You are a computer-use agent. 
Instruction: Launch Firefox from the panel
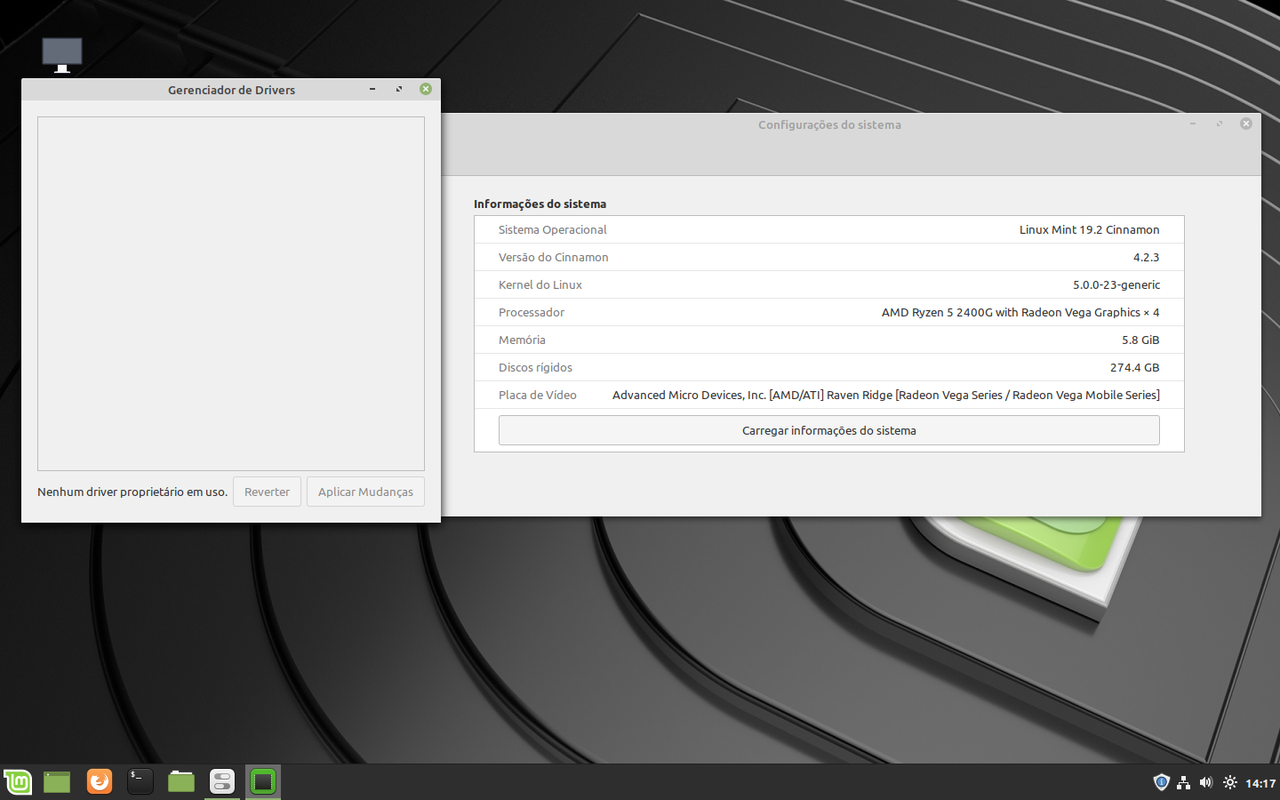click(99, 781)
